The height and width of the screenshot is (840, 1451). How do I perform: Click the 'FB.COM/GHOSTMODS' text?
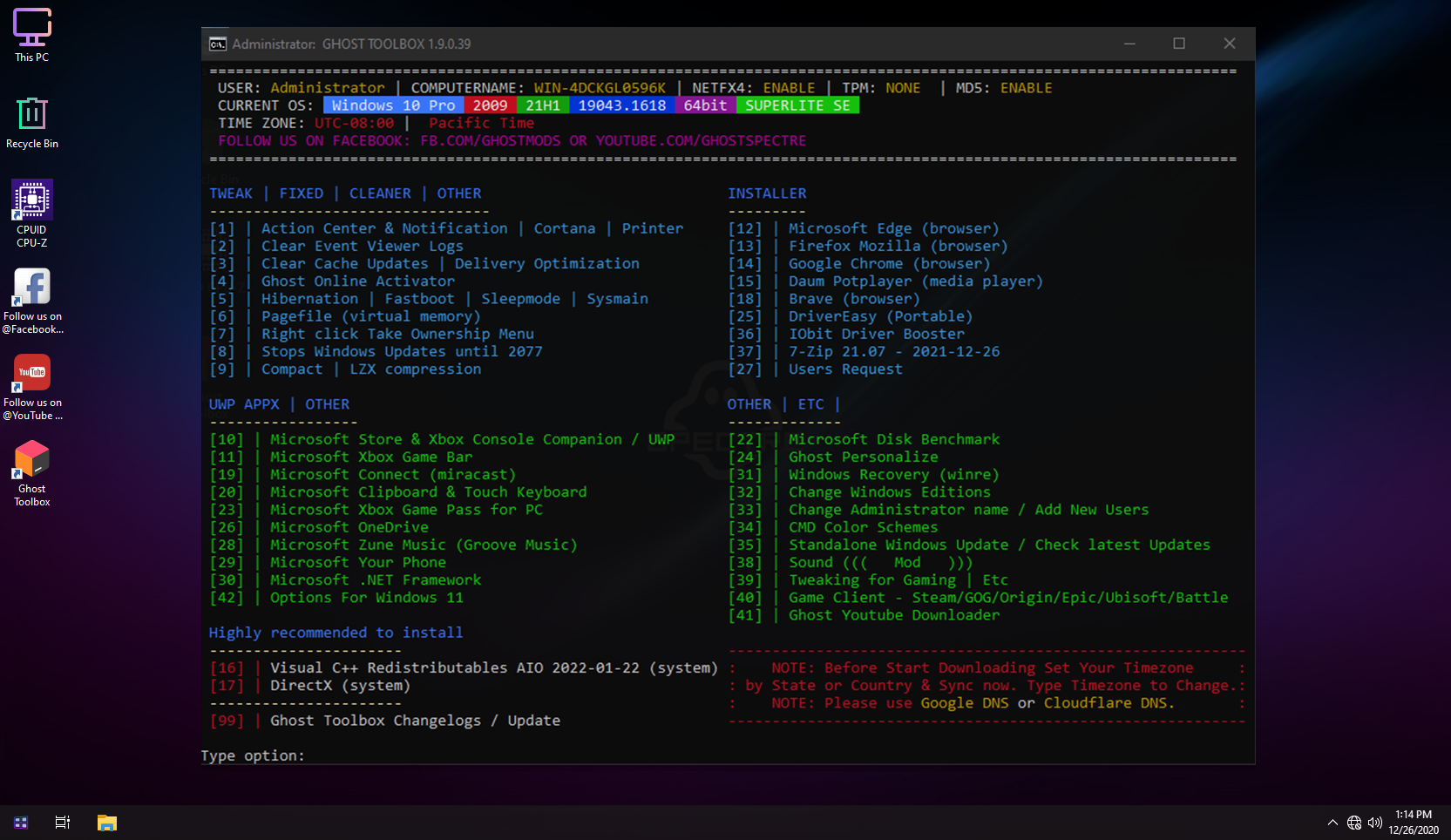(x=490, y=140)
